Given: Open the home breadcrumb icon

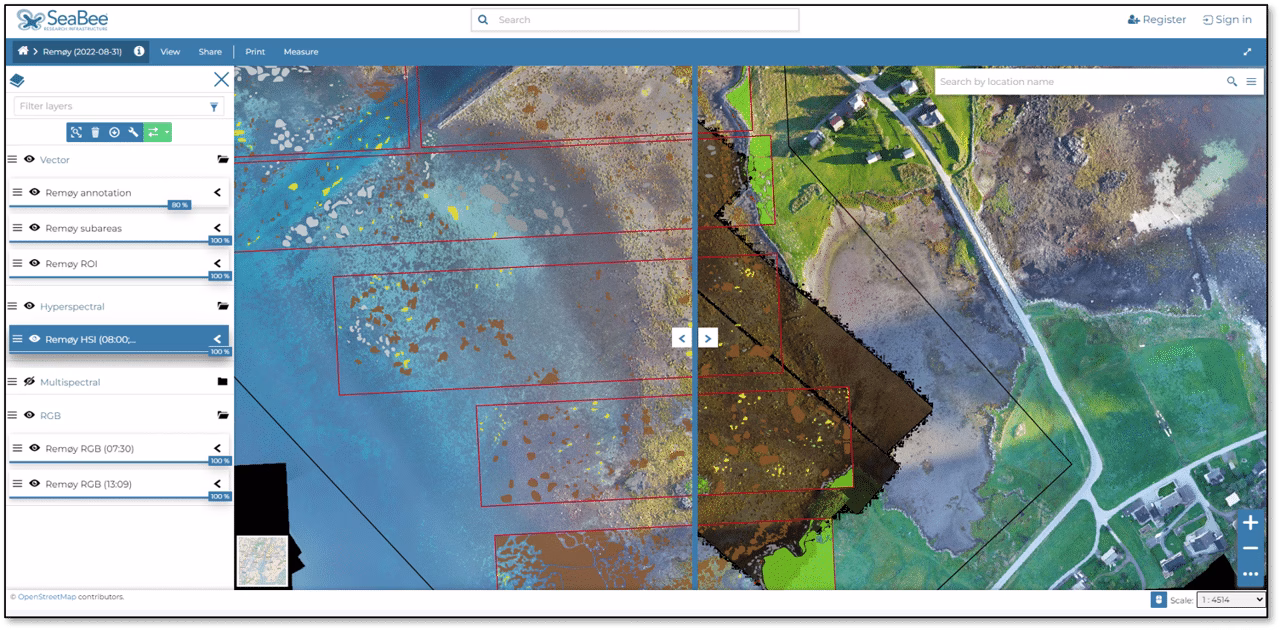Looking at the screenshot, I should 22,51.
